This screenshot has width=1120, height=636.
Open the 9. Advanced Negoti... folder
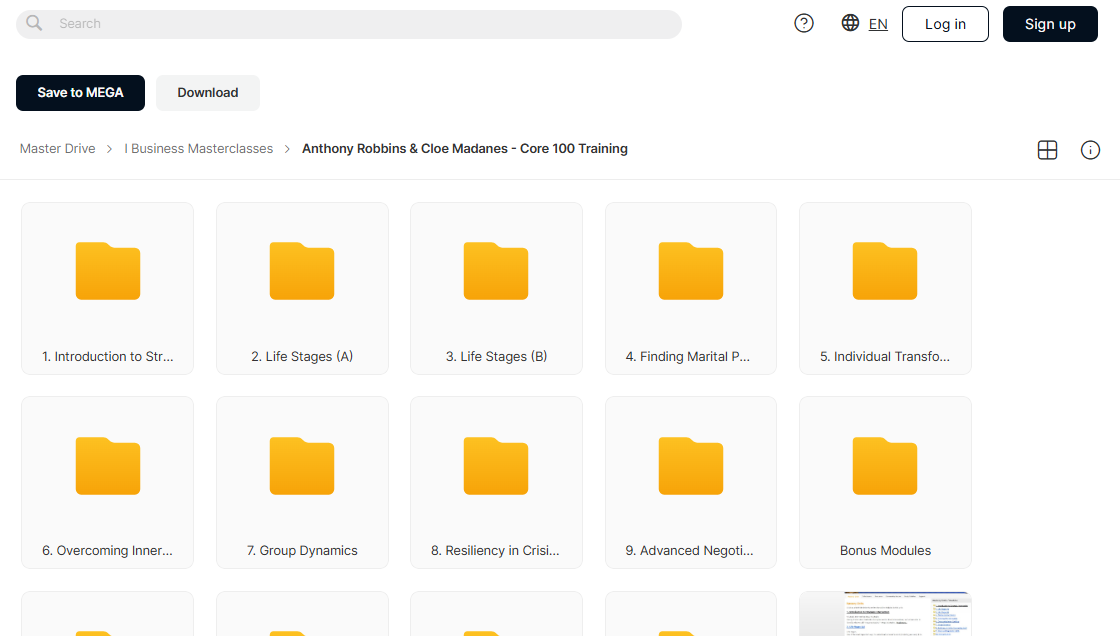[x=691, y=483]
